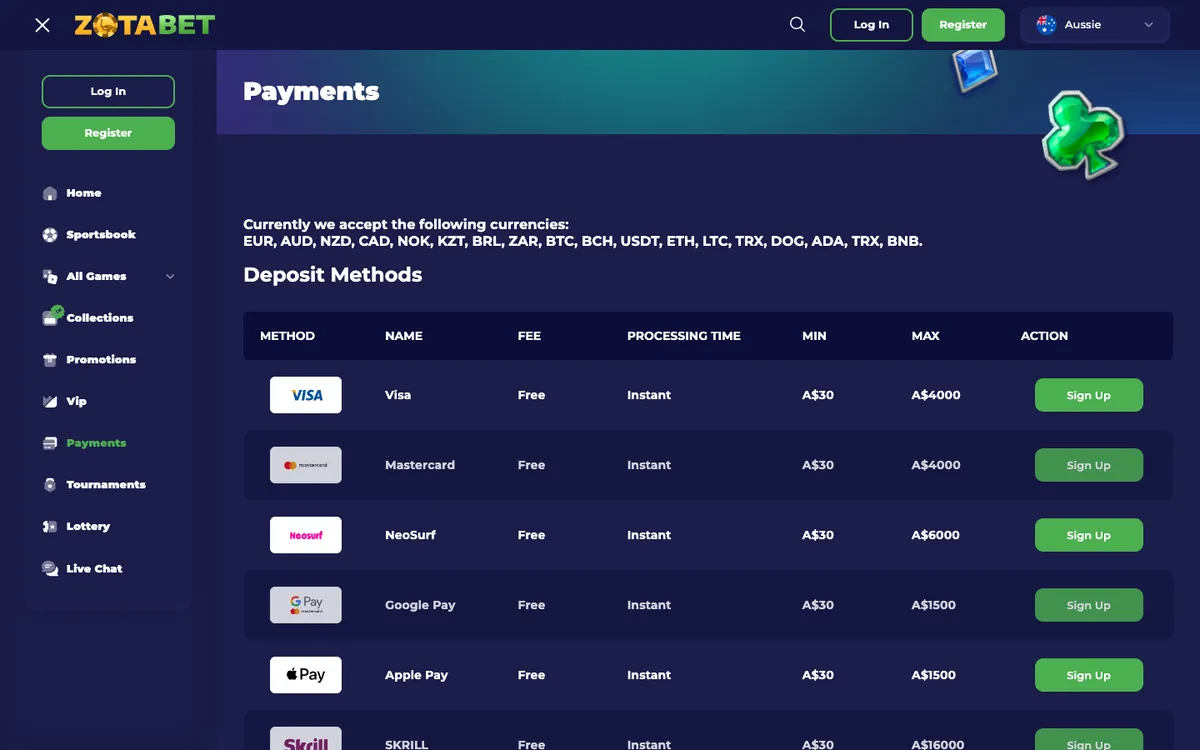Click the accepted currencies list text
Viewport: 1200px width, 750px height.
point(583,241)
